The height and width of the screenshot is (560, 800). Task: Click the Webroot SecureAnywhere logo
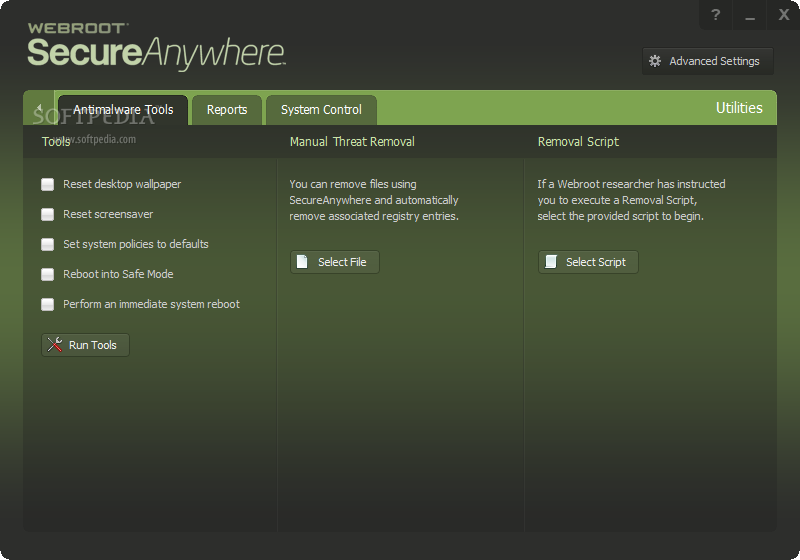[156, 46]
